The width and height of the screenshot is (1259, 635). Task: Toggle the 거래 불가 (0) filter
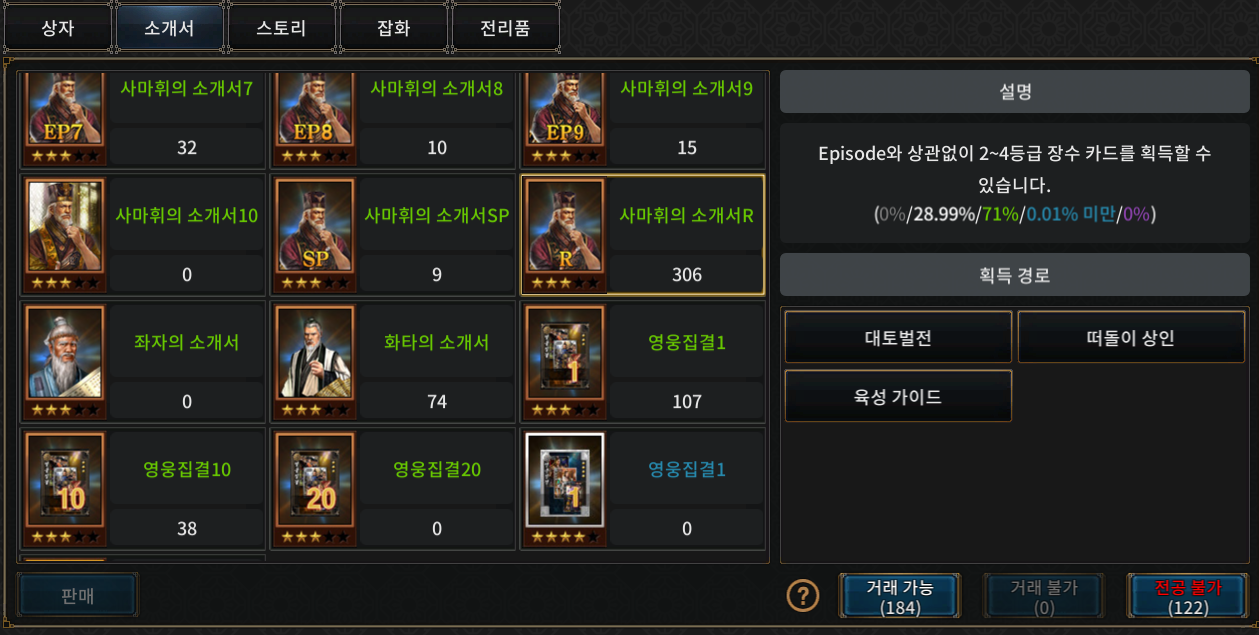point(1044,596)
